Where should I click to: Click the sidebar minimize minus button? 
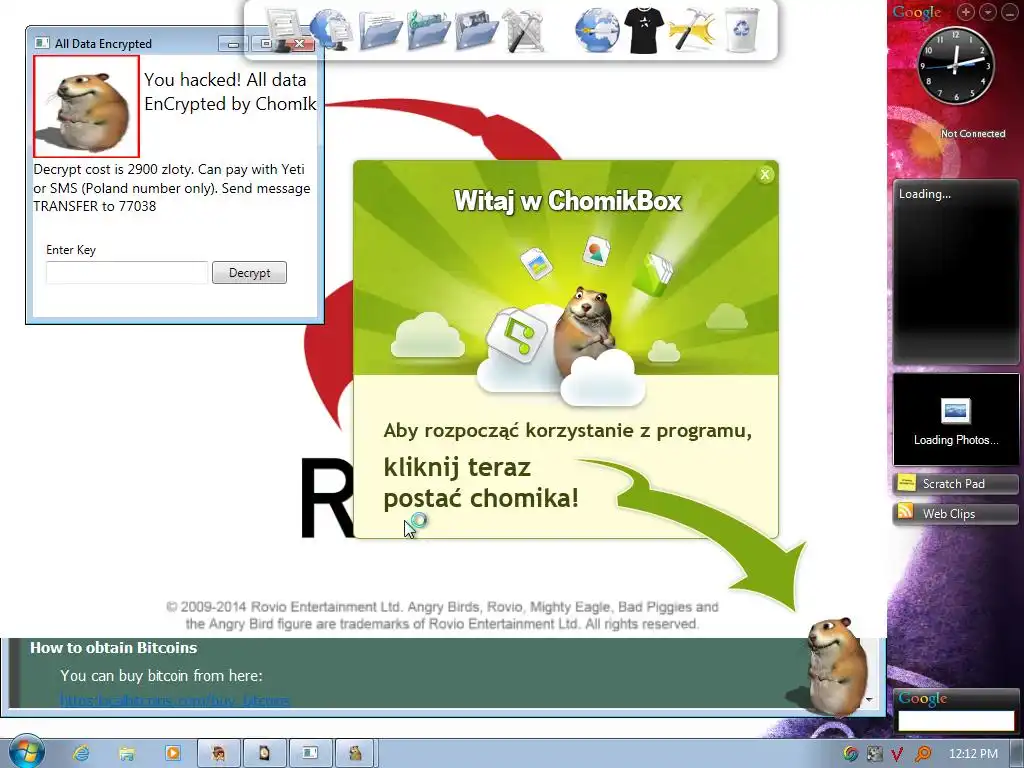click(1010, 12)
